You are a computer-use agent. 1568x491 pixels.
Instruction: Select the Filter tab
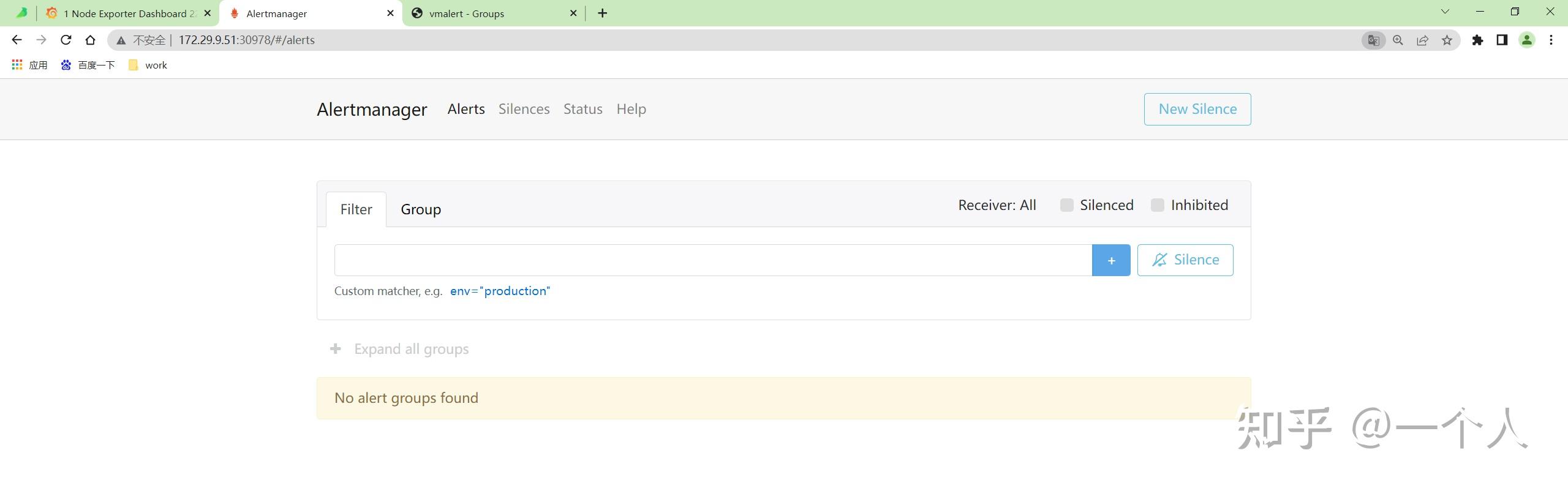pos(356,209)
